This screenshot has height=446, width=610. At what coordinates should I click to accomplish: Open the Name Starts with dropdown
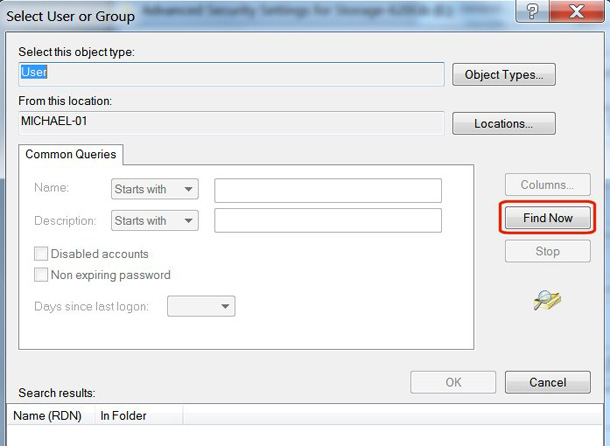pyautogui.click(x=155, y=189)
